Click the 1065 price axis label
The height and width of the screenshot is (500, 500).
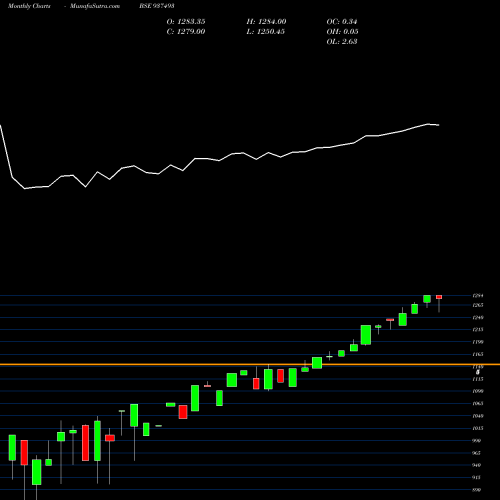click(478, 404)
